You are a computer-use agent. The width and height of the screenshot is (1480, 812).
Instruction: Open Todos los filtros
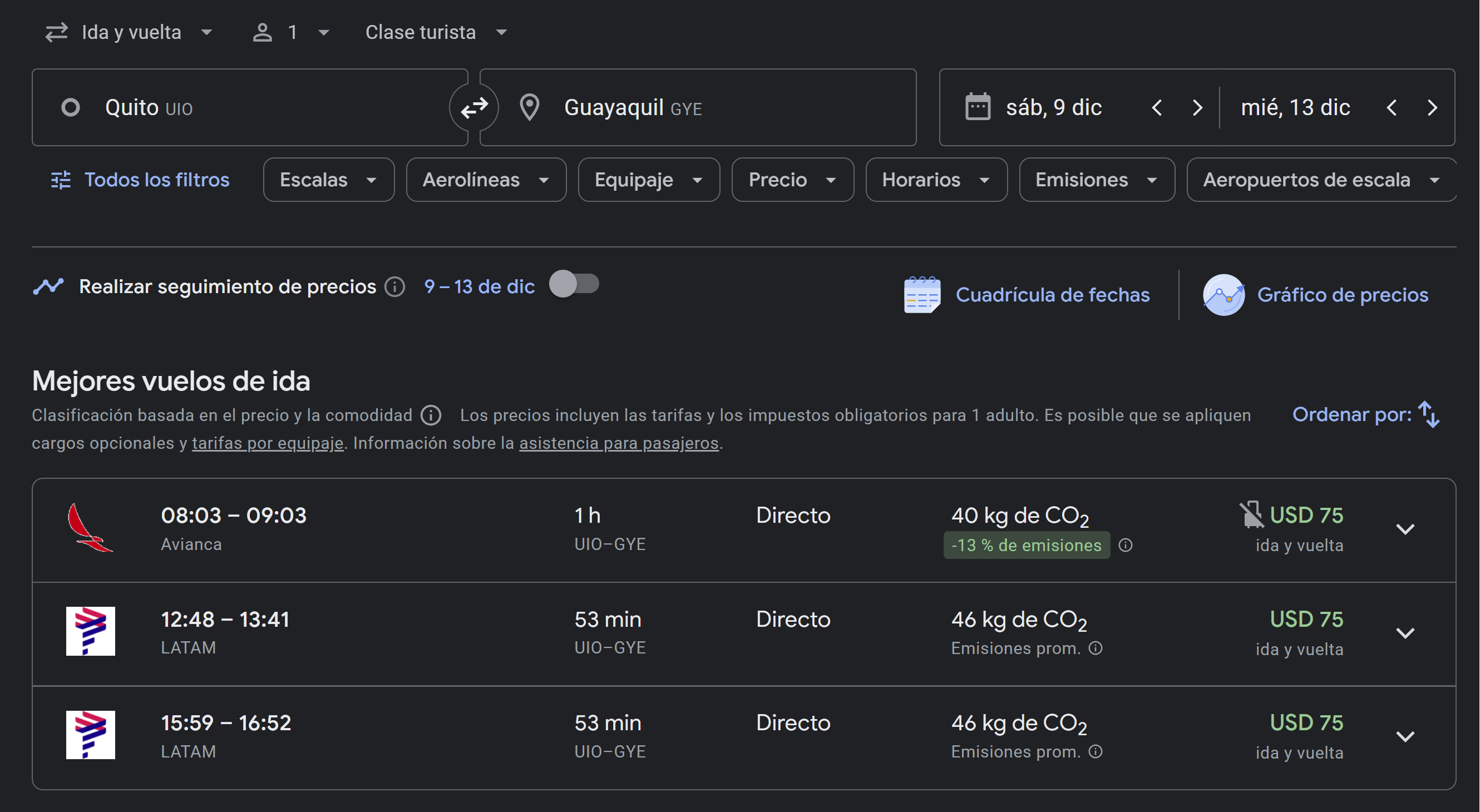[140, 180]
